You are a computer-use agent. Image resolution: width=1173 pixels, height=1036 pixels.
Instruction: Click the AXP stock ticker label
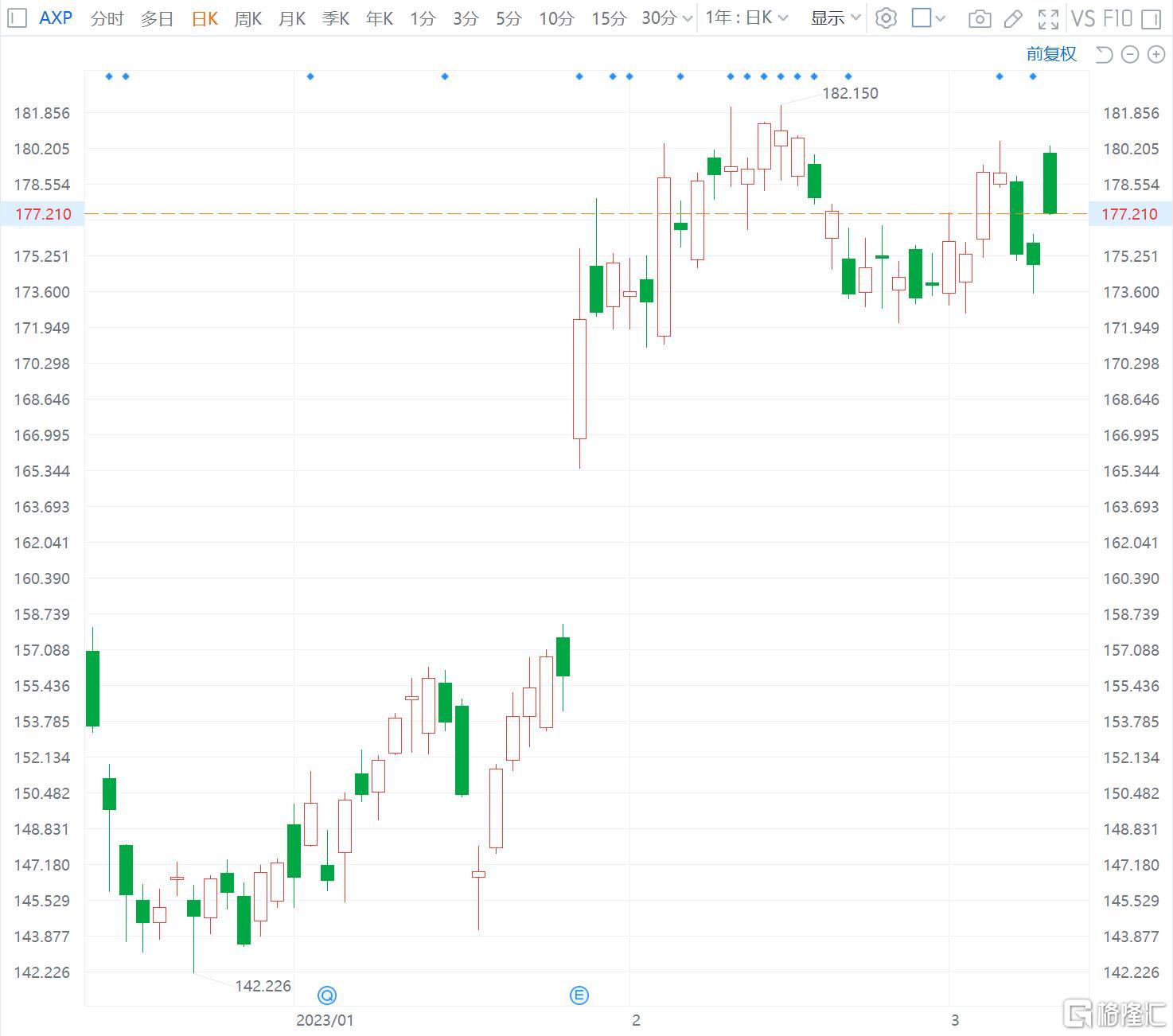coord(56,18)
